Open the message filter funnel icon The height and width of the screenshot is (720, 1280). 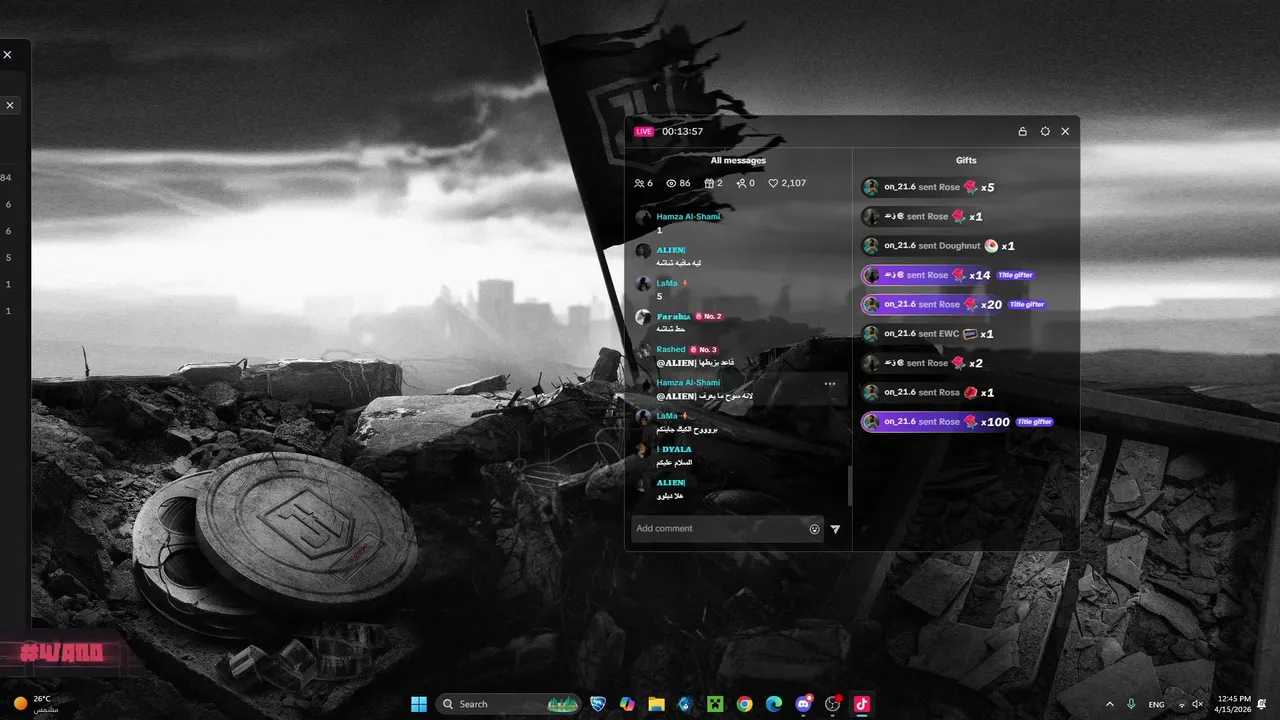click(835, 529)
